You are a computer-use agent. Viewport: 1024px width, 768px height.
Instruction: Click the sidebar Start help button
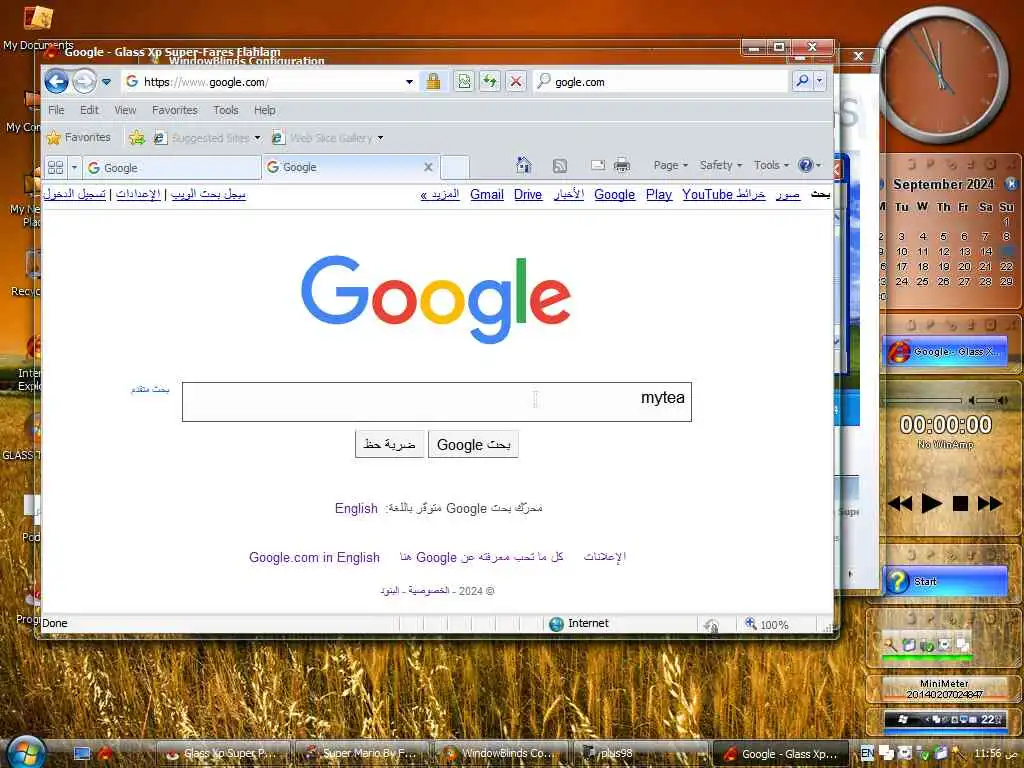(x=945, y=581)
